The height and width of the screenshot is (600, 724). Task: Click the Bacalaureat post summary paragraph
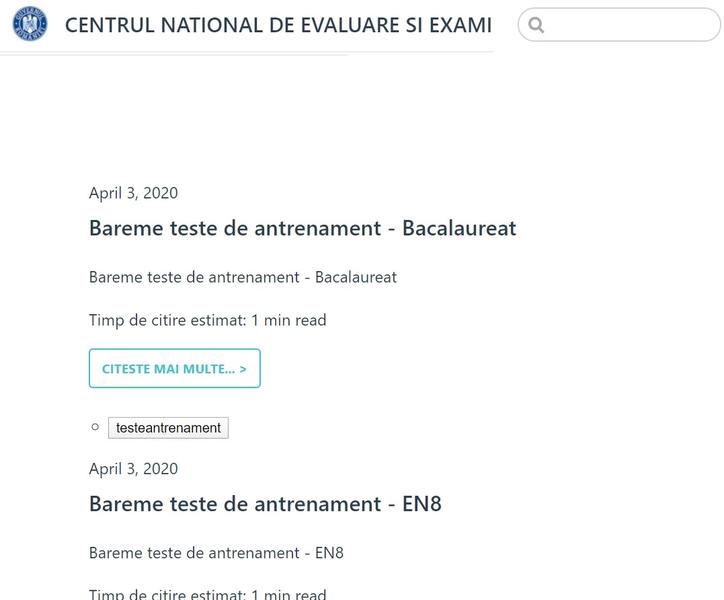(x=242, y=277)
